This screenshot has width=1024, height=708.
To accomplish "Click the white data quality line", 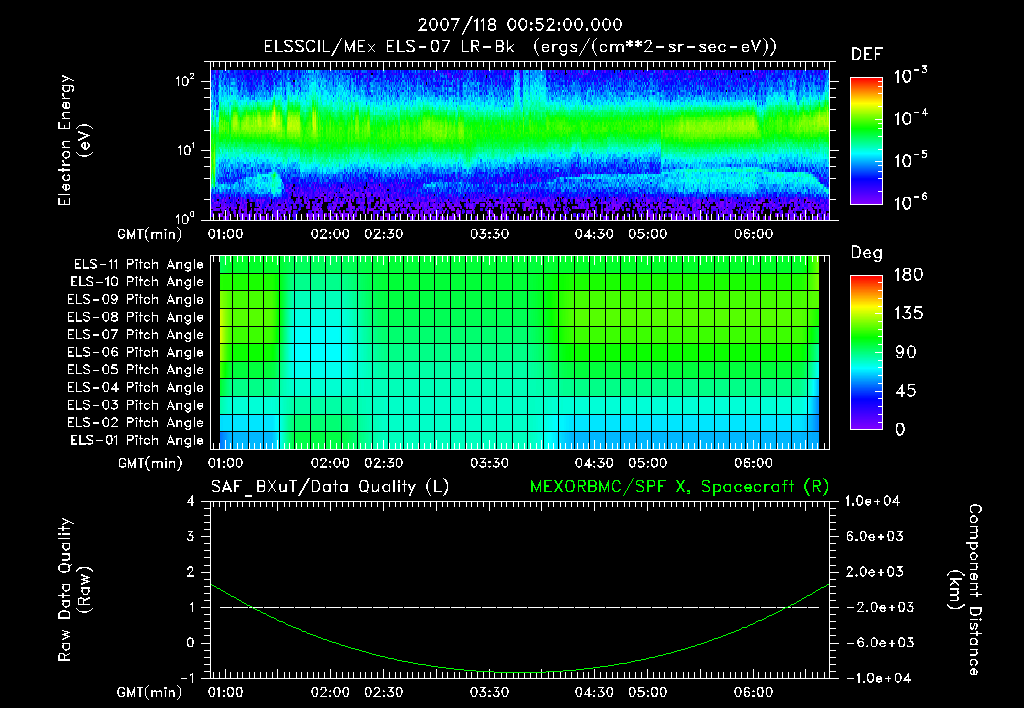I will pyautogui.click(x=520, y=607).
